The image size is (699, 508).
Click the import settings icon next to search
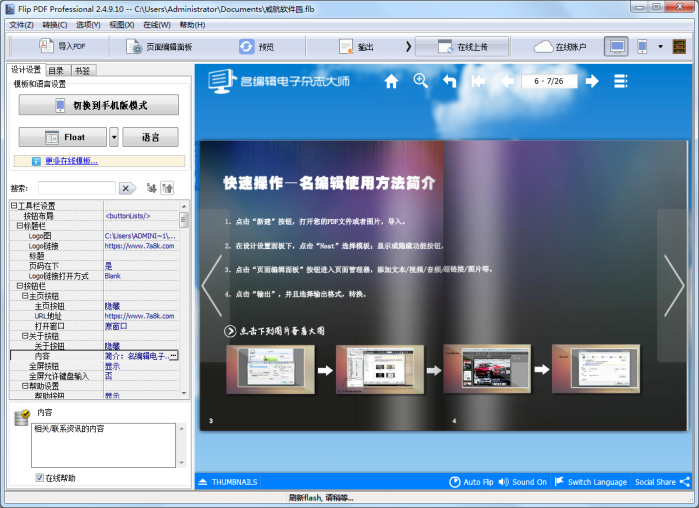[152, 188]
